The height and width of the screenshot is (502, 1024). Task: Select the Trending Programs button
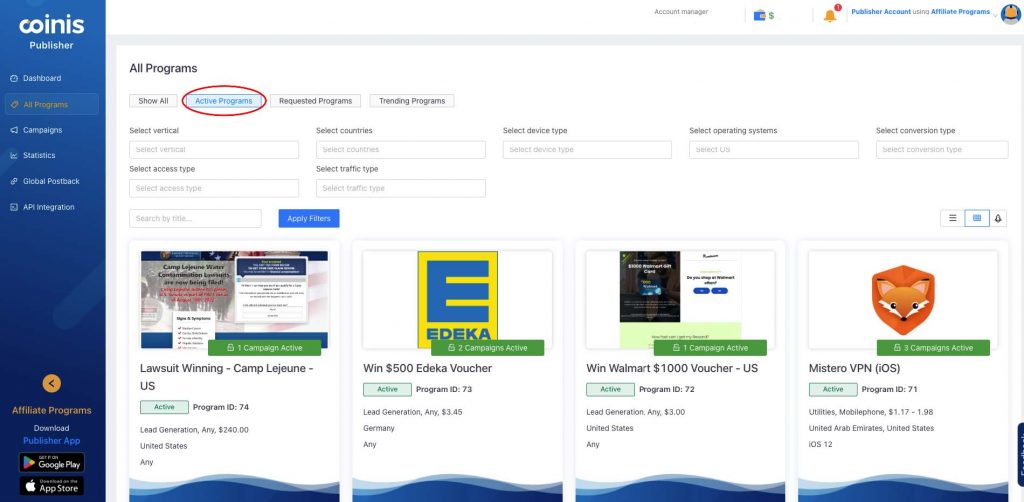point(412,101)
